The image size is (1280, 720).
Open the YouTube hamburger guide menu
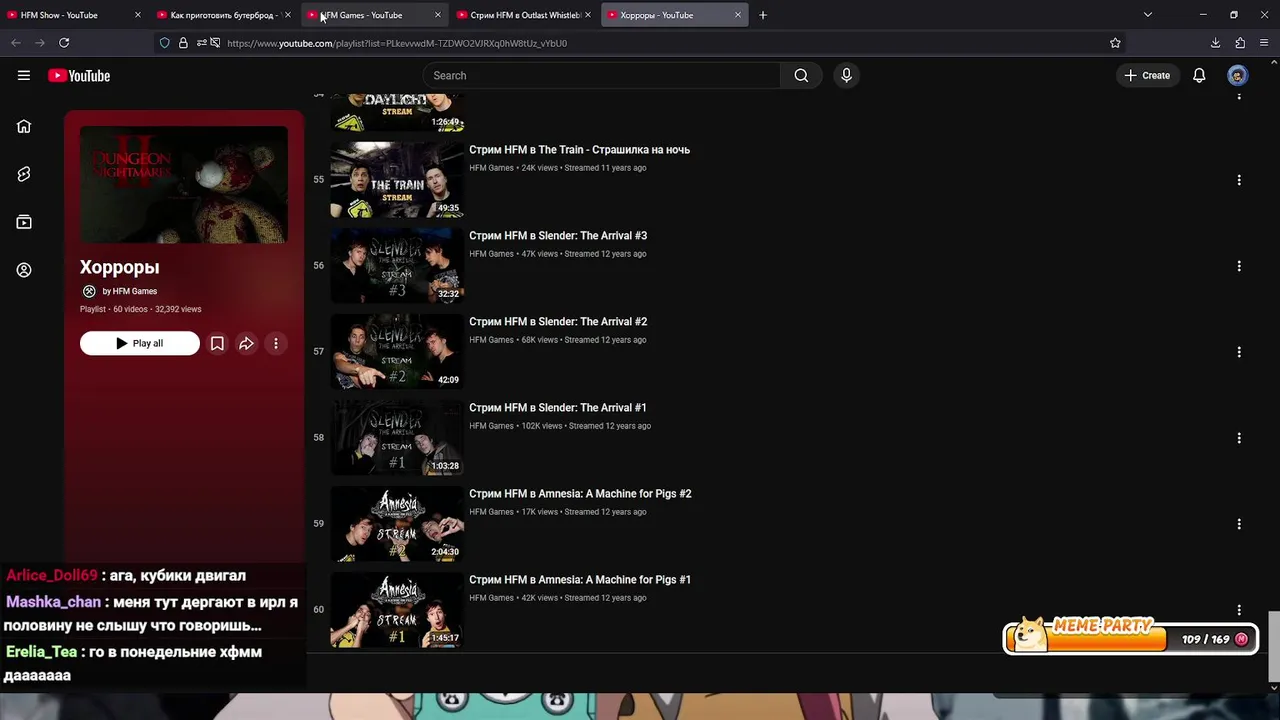(x=24, y=75)
